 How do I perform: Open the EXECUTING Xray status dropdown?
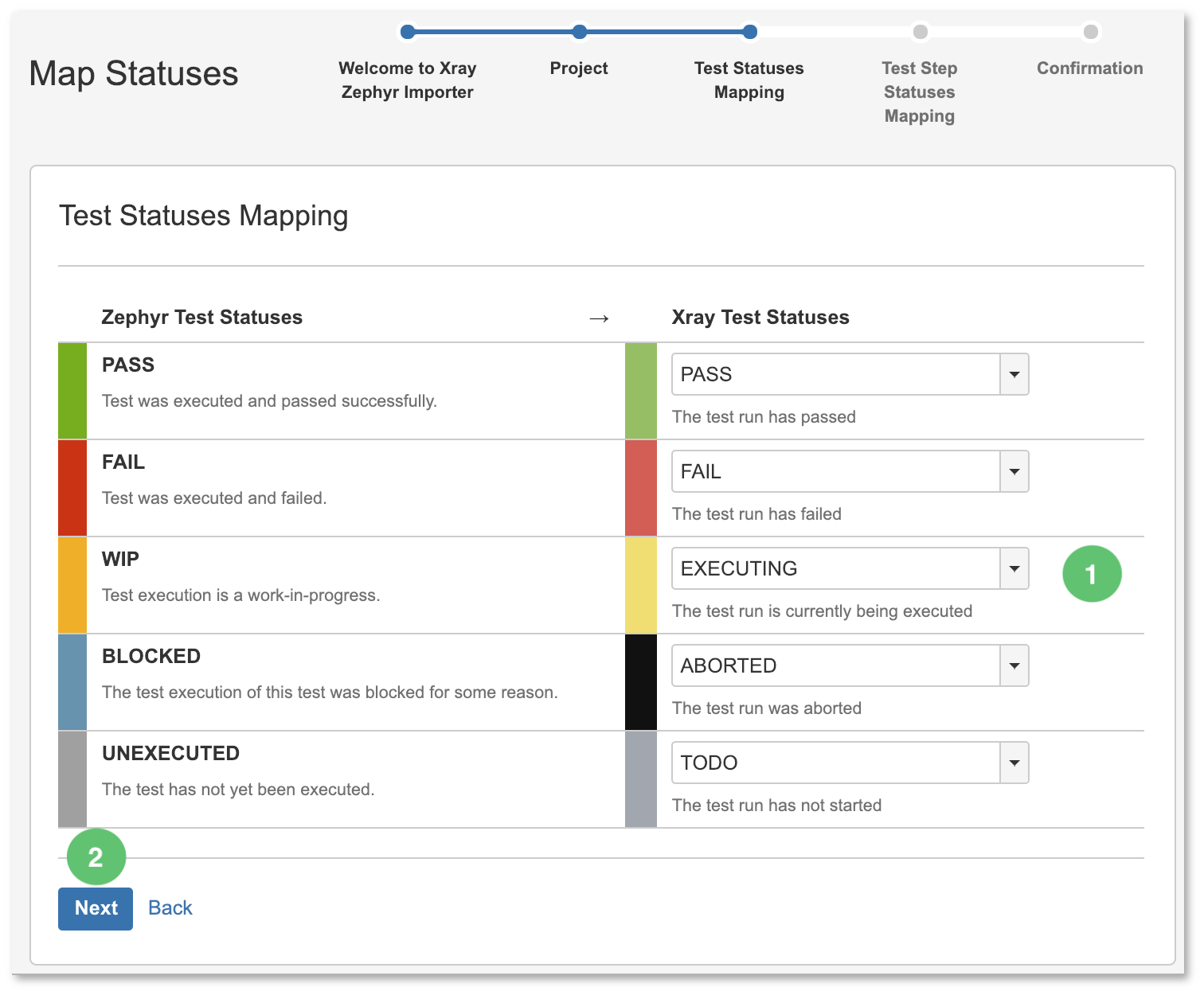click(x=850, y=568)
